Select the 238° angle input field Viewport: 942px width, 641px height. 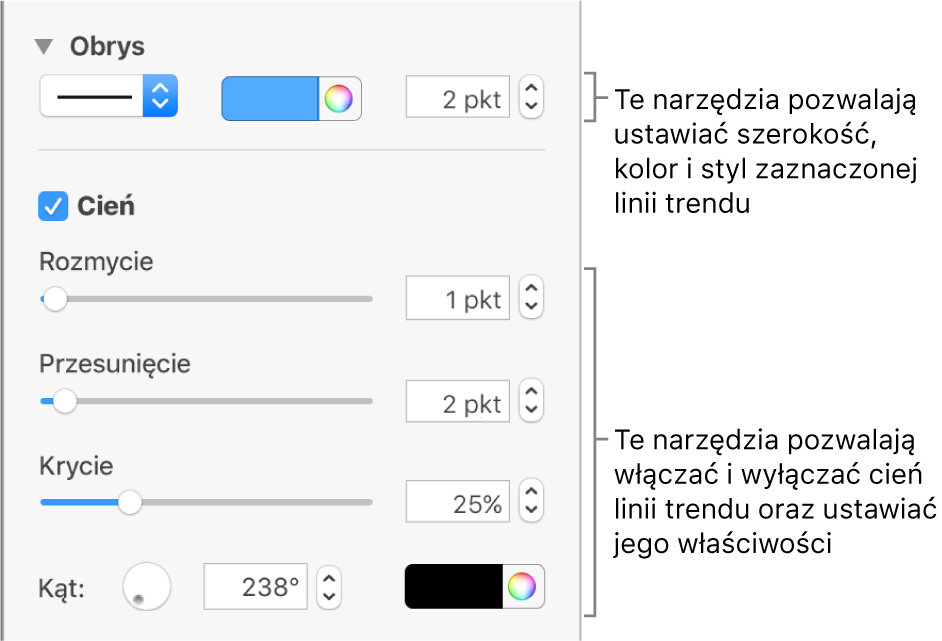click(x=255, y=587)
